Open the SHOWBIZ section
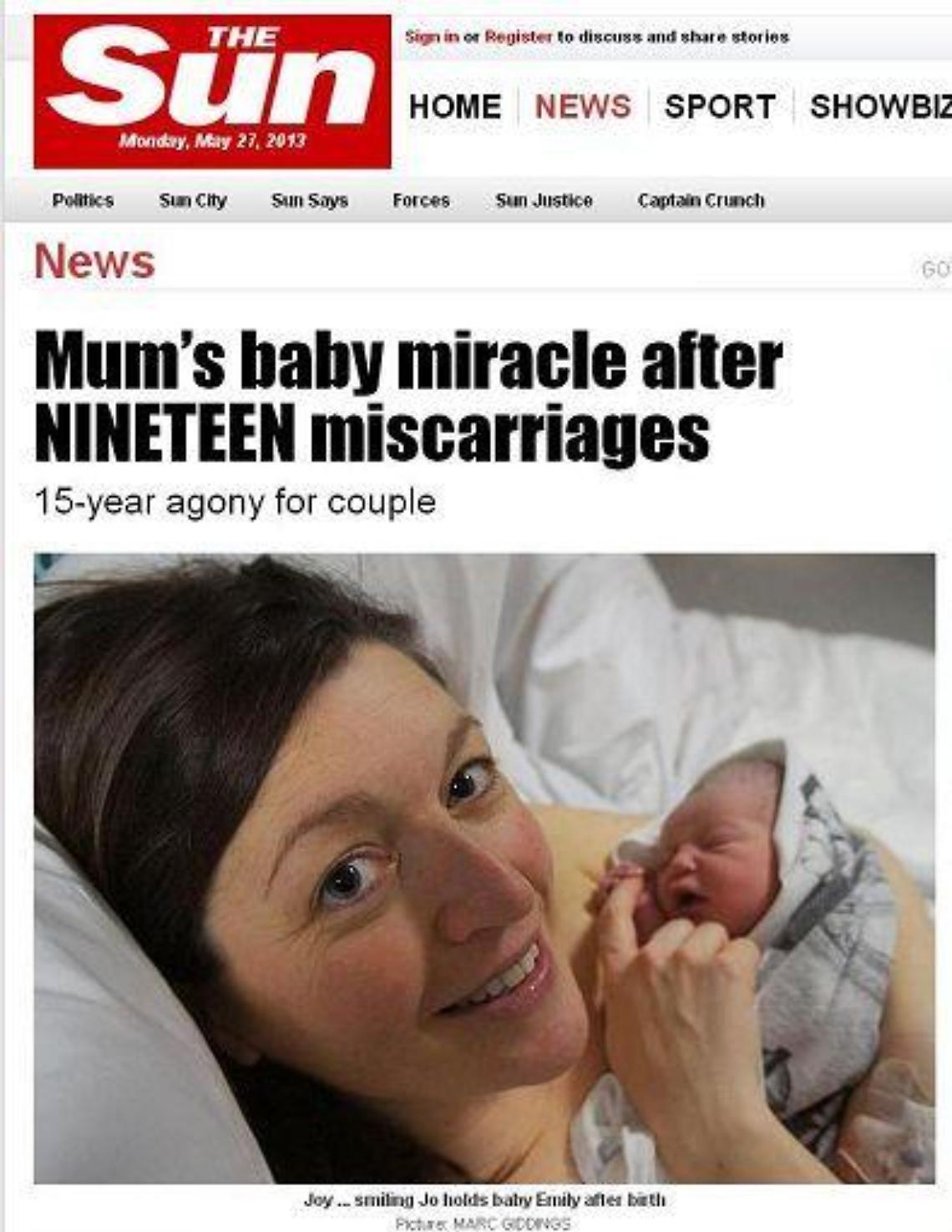Viewport: 952px width, 1232px height. 880,107
